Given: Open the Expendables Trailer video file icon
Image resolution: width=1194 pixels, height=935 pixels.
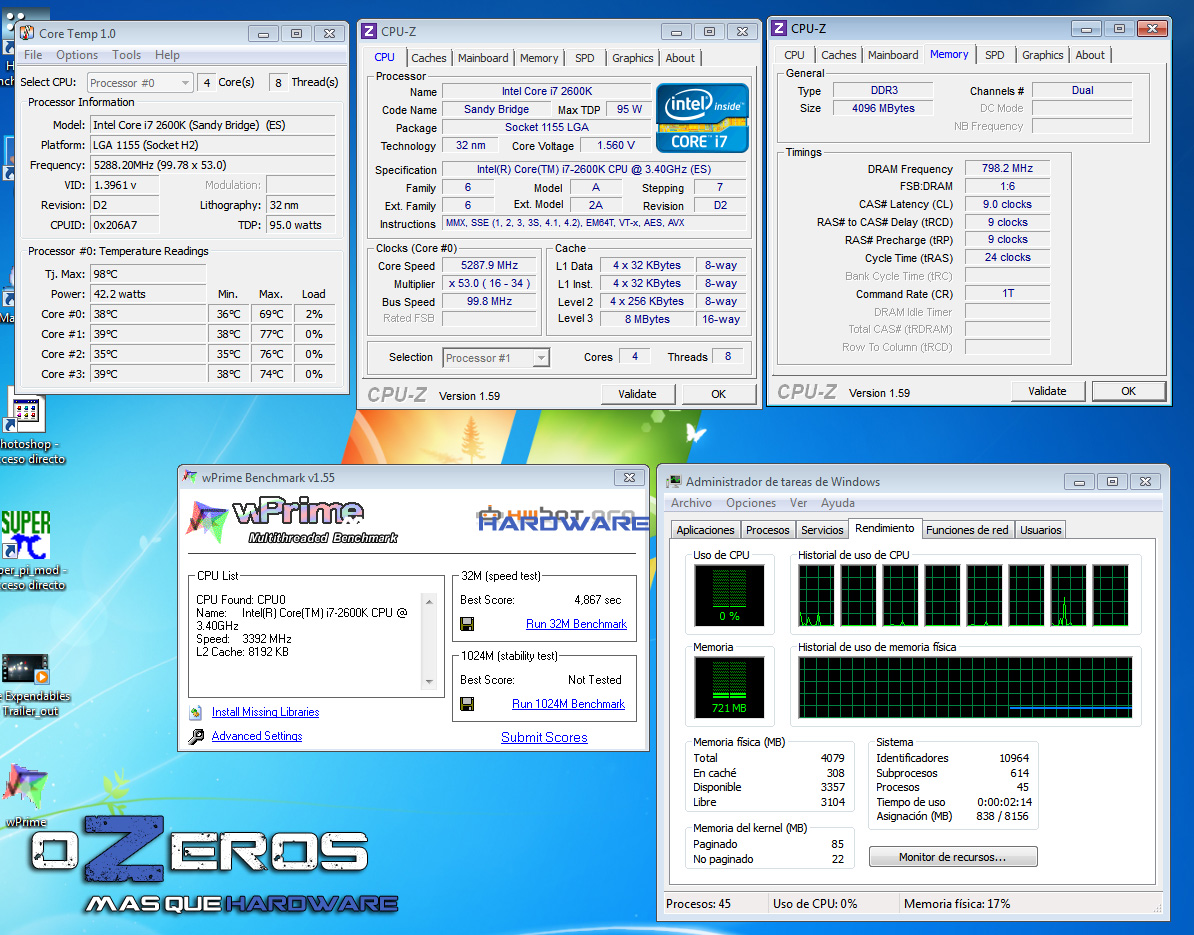Looking at the screenshot, I should (25, 669).
